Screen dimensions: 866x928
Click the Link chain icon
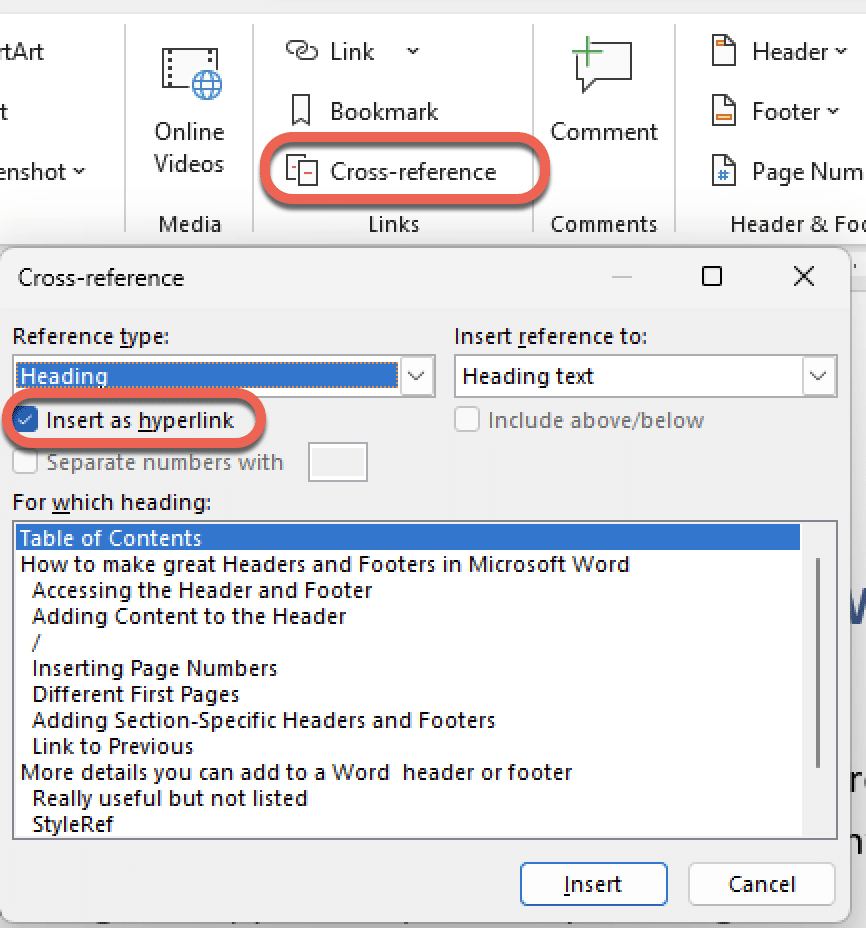point(301,51)
